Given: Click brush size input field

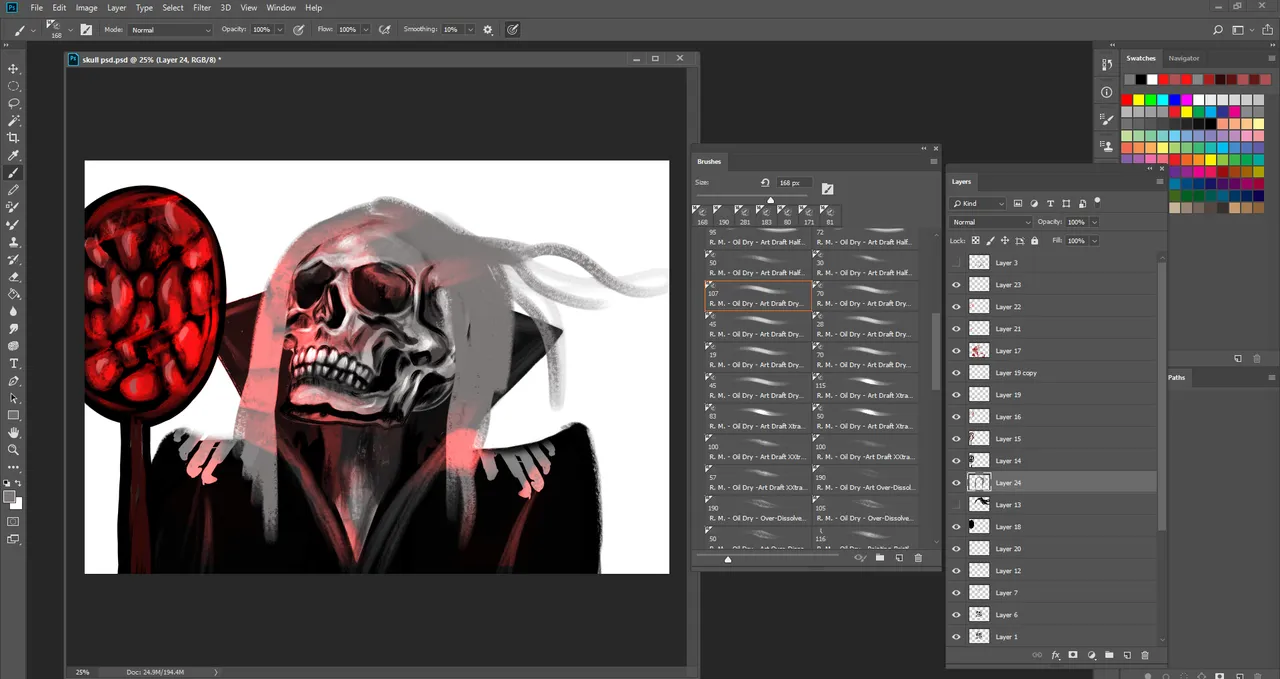Looking at the screenshot, I should coord(793,183).
